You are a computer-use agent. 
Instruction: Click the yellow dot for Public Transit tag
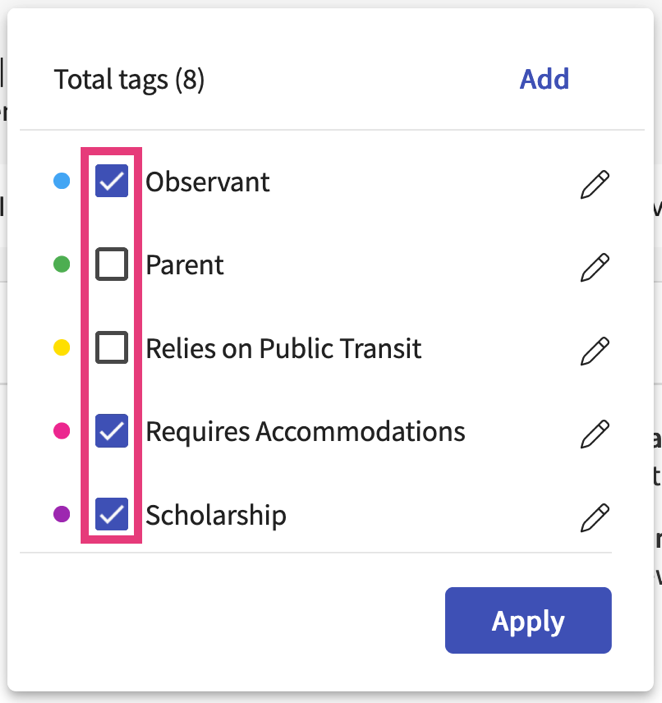pyautogui.click(x=61, y=347)
